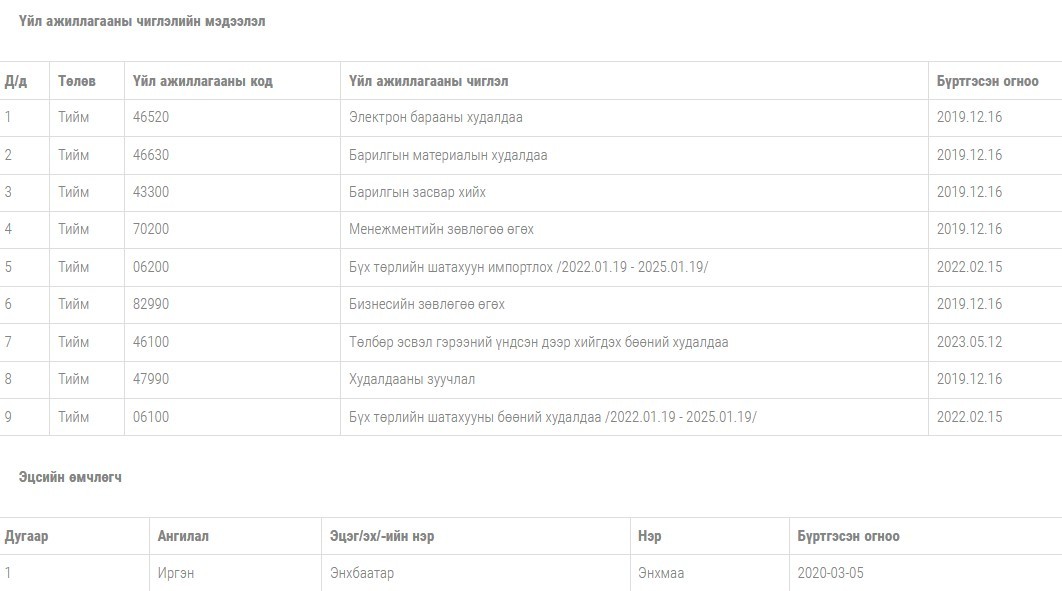Select activity code 46520 cell
Viewport: 1062px width, 591px height.
(x=151, y=117)
